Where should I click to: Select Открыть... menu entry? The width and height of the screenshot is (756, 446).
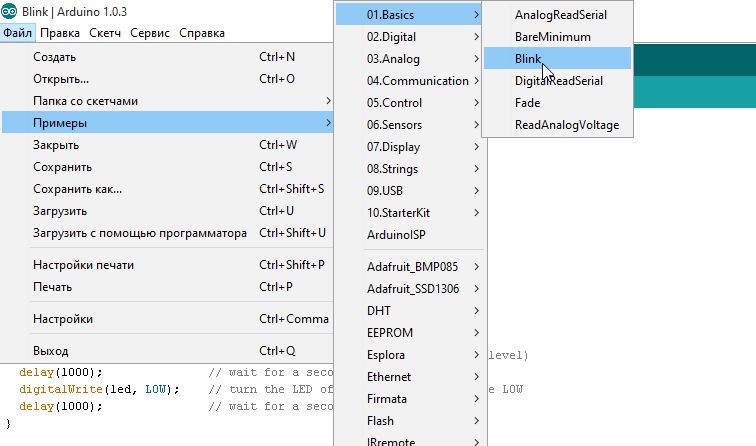pos(167,79)
